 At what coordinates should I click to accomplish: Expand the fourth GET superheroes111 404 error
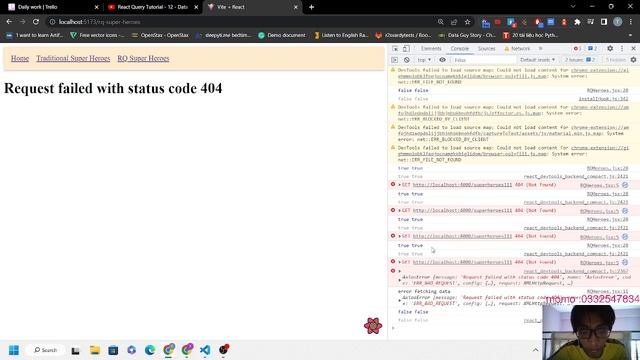[400, 262]
